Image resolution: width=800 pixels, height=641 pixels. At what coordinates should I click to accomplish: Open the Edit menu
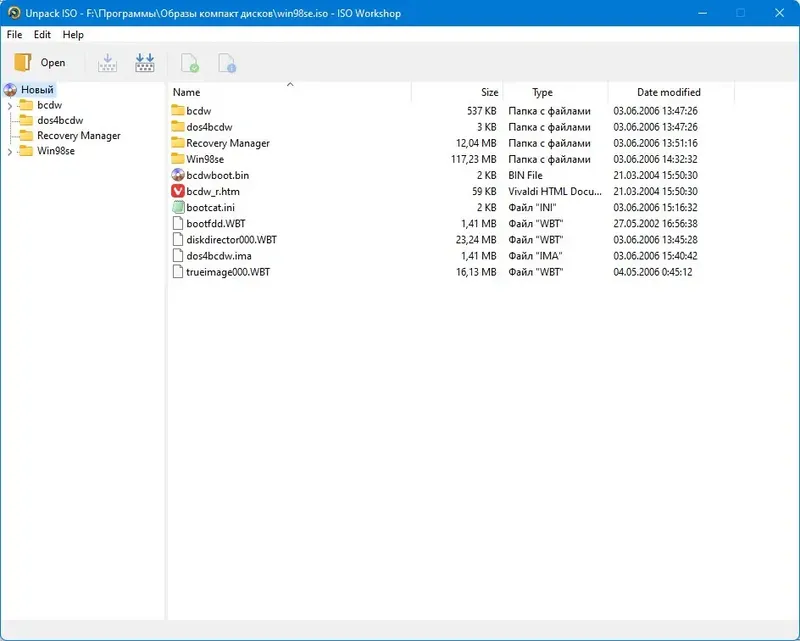(42, 35)
